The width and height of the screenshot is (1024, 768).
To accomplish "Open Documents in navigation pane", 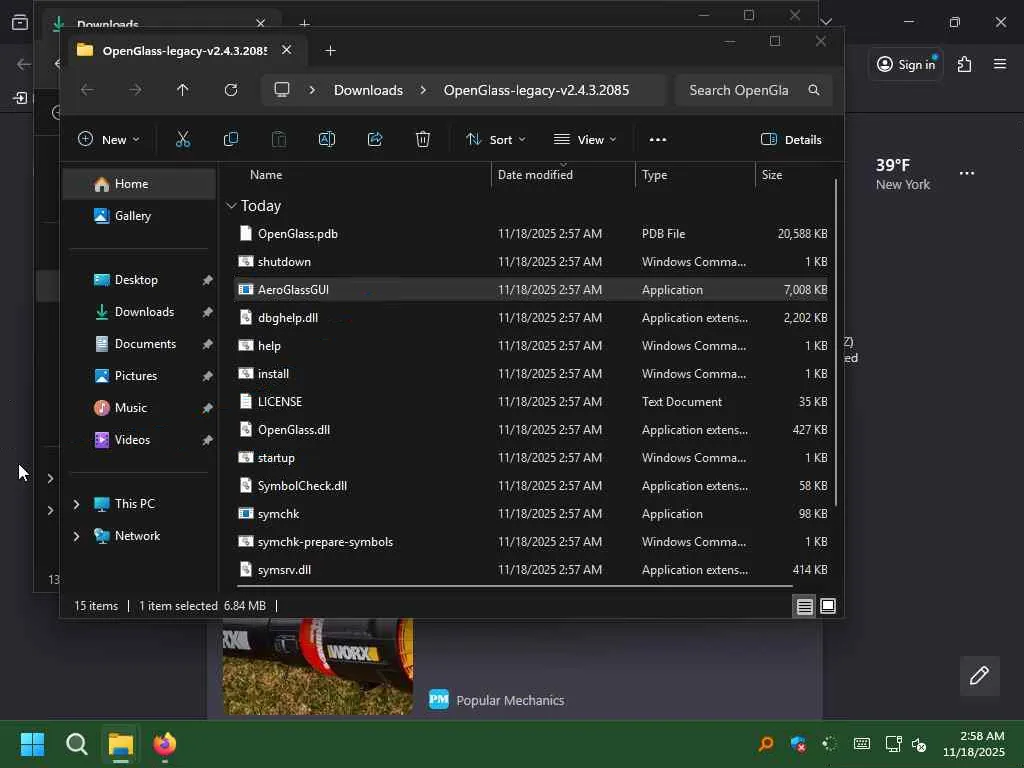I will tap(139, 344).
